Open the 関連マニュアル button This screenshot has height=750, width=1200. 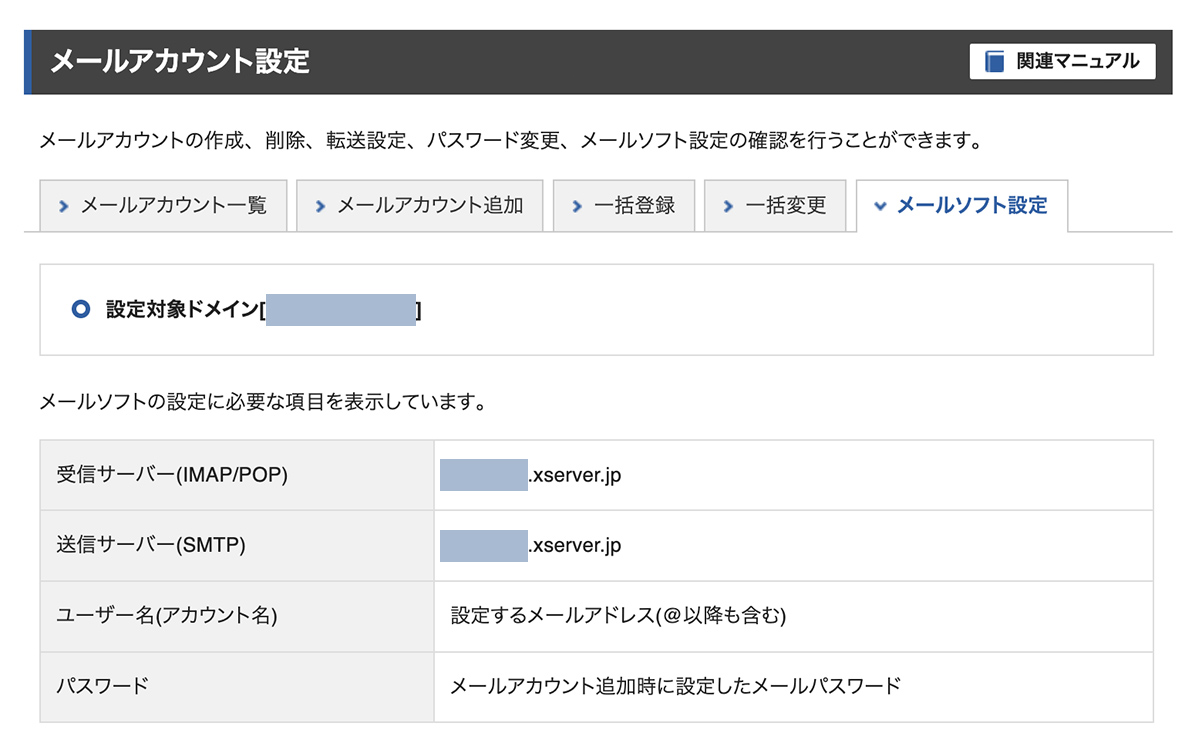pos(1062,62)
